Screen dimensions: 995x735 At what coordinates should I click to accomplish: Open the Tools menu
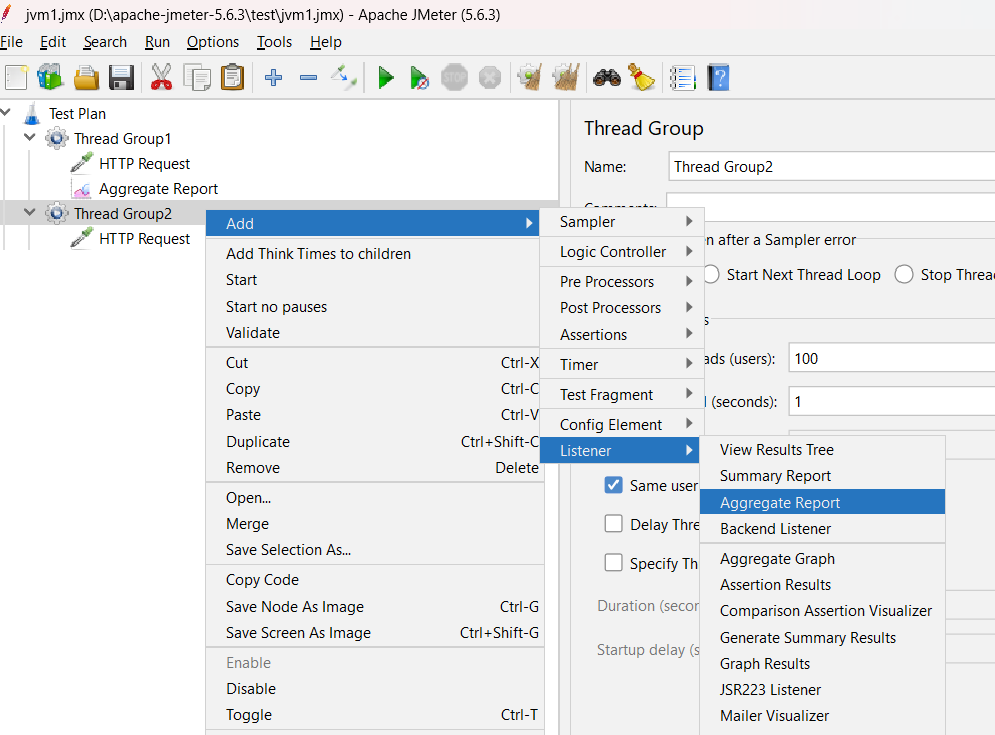click(274, 42)
